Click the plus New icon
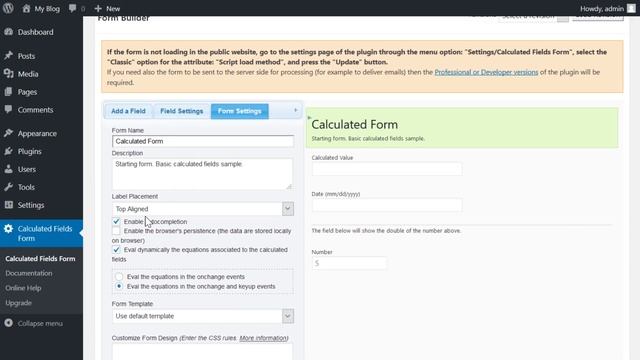Image resolution: width=640 pixels, height=360 pixels. [98, 8]
